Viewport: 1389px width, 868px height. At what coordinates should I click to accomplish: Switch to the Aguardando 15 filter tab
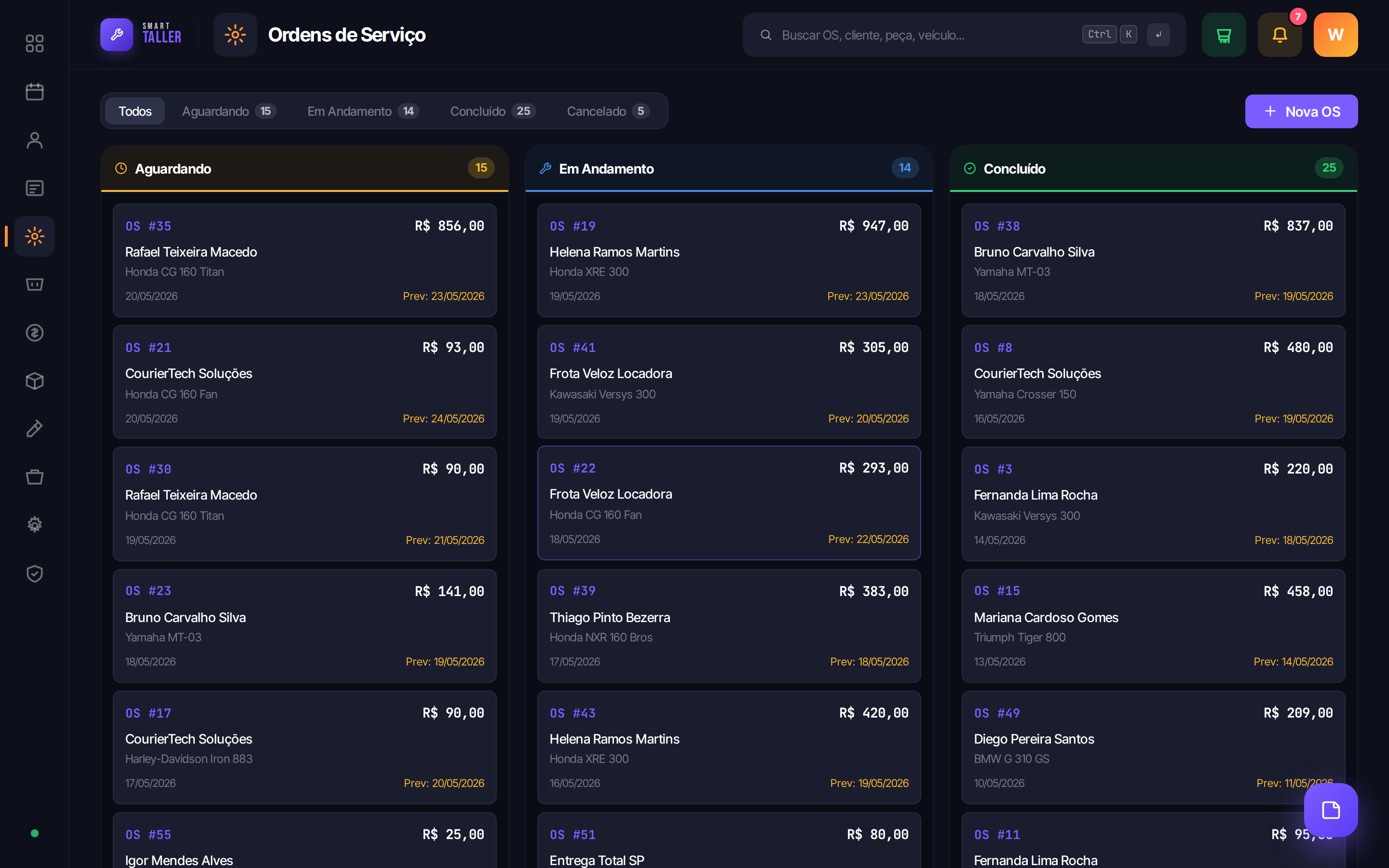pos(229,111)
